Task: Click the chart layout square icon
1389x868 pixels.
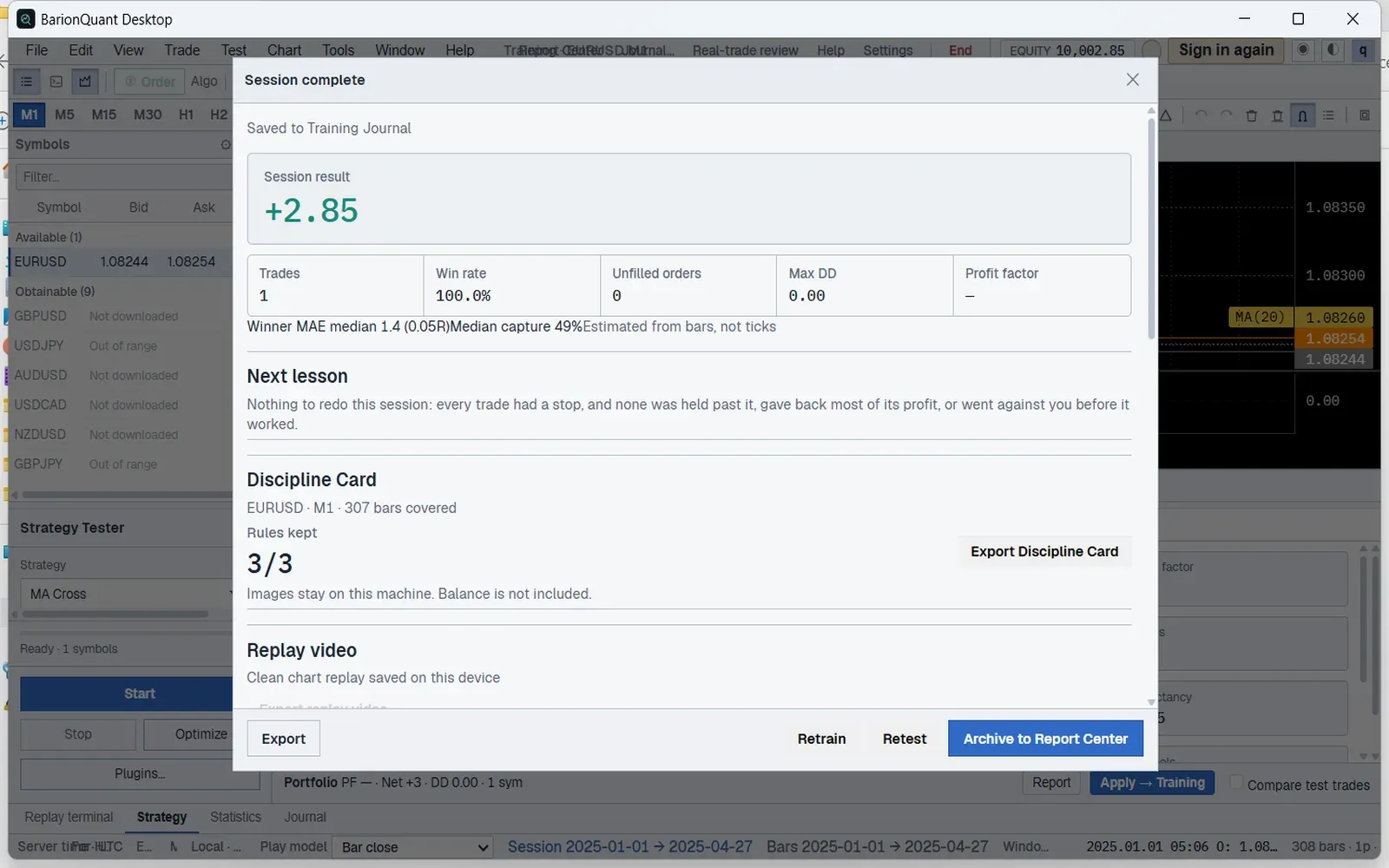Action: coord(1365,115)
